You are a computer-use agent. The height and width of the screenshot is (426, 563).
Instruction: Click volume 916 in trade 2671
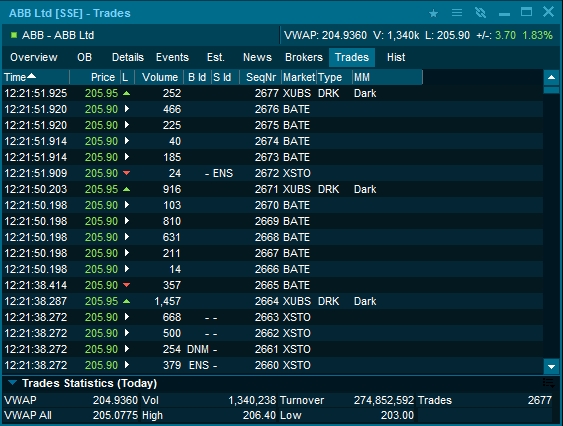[172, 189]
